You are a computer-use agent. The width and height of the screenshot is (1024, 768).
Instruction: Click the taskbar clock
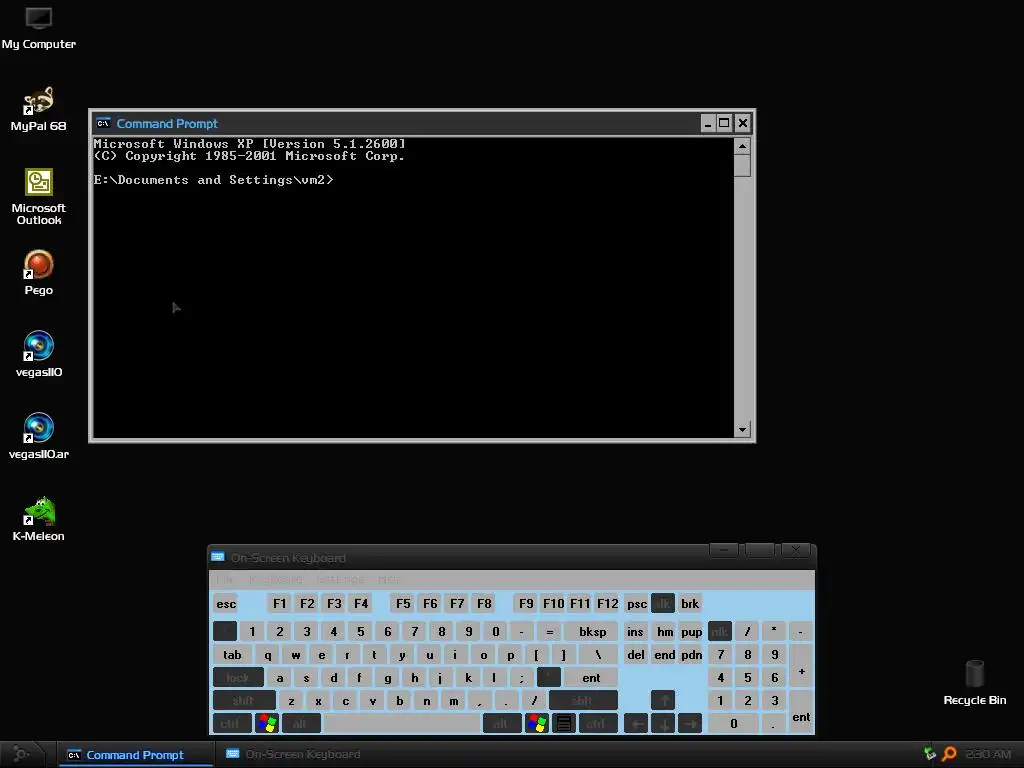pyautogui.click(x=987, y=754)
